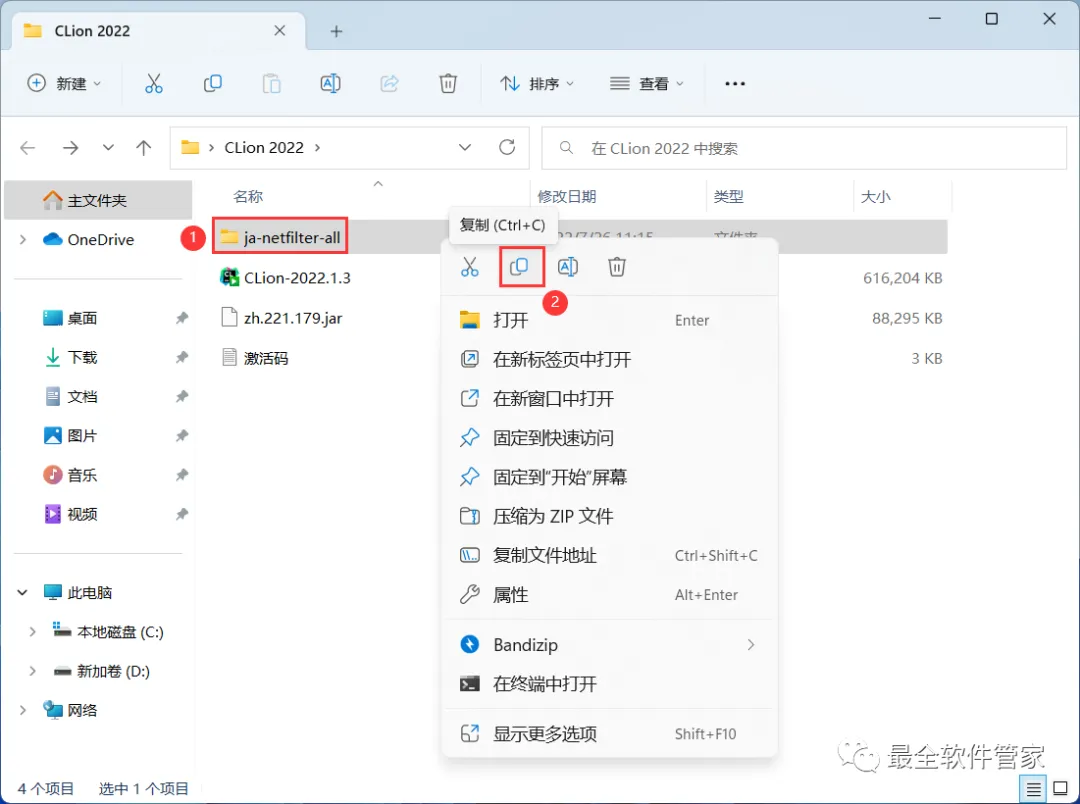1080x804 pixels.
Task: Choose 固定到快速访问
Action: pos(609,437)
